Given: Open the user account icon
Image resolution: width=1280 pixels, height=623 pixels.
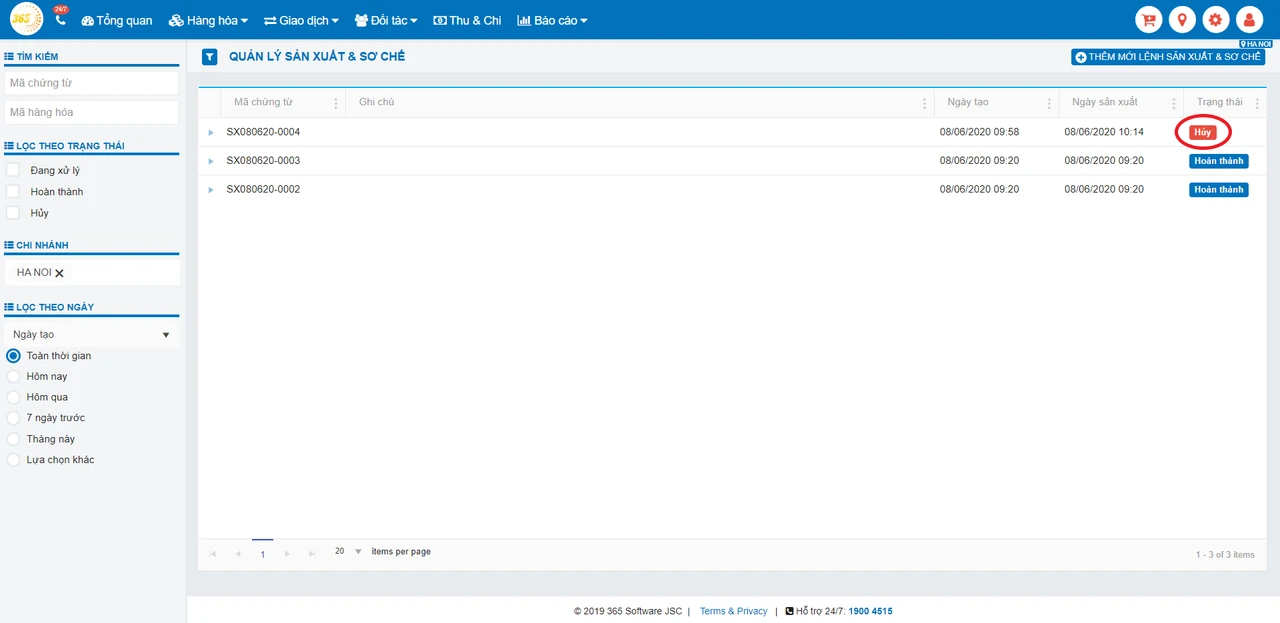Looking at the screenshot, I should pos(1249,19).
